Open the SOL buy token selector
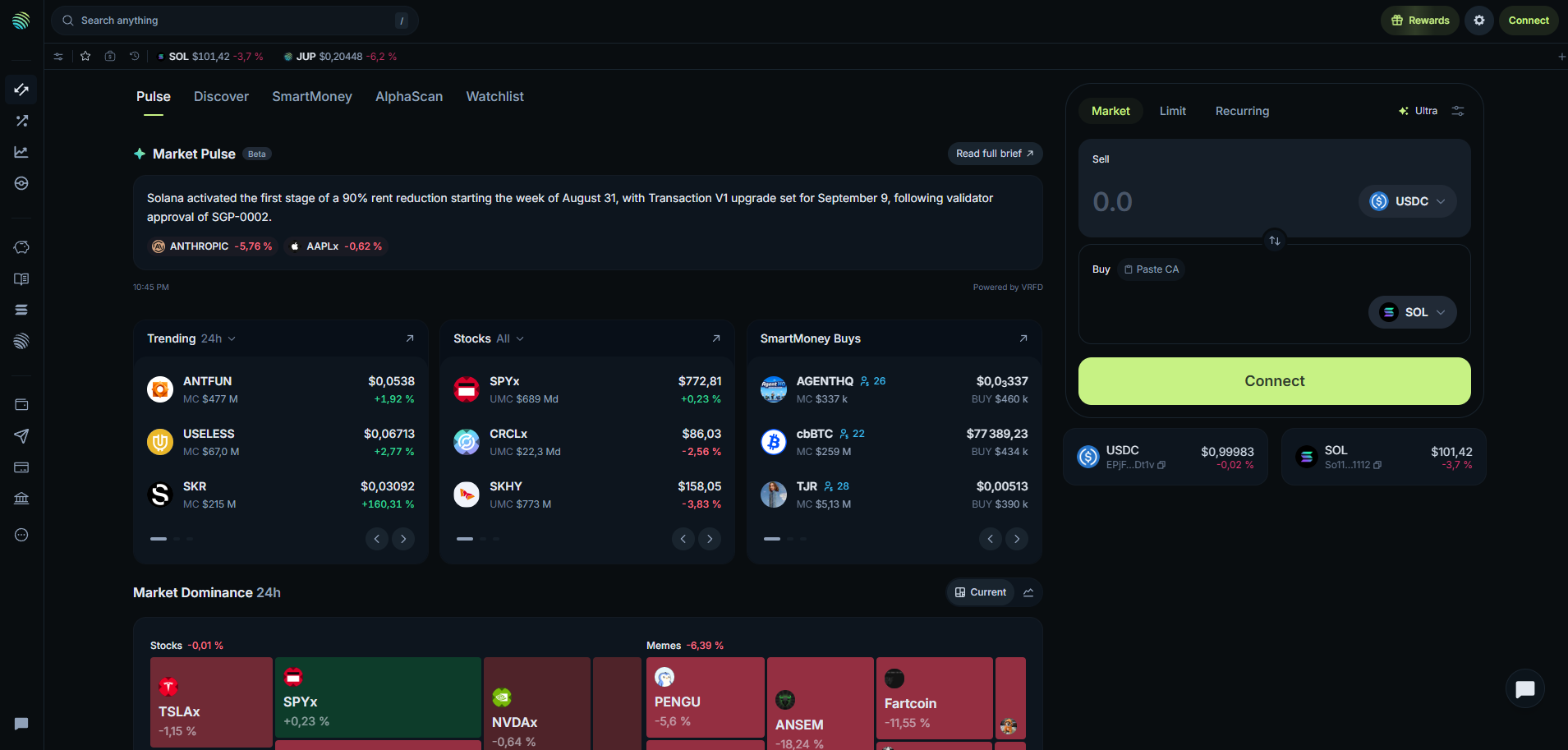 coord(1412,312)
